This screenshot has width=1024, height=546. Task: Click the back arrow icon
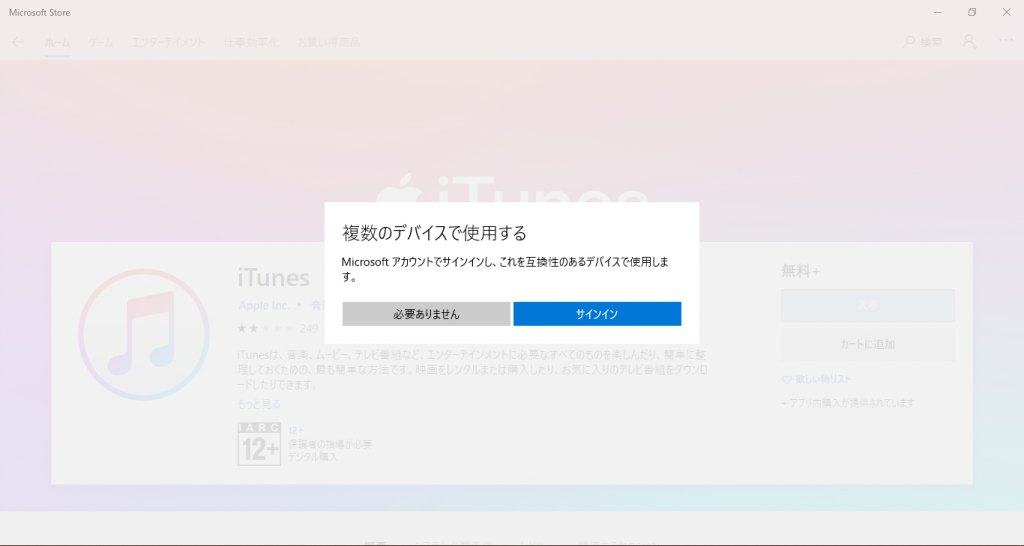pos(18,42)
